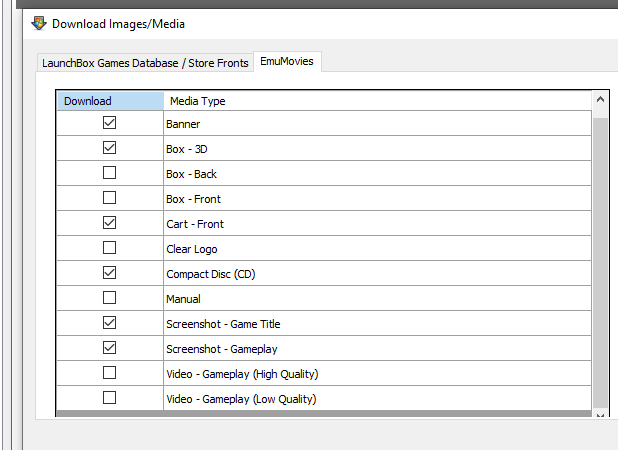The image size is (618, 450).
Task: Select the EmuMovies tab
Action: click(x=287, y=61)
